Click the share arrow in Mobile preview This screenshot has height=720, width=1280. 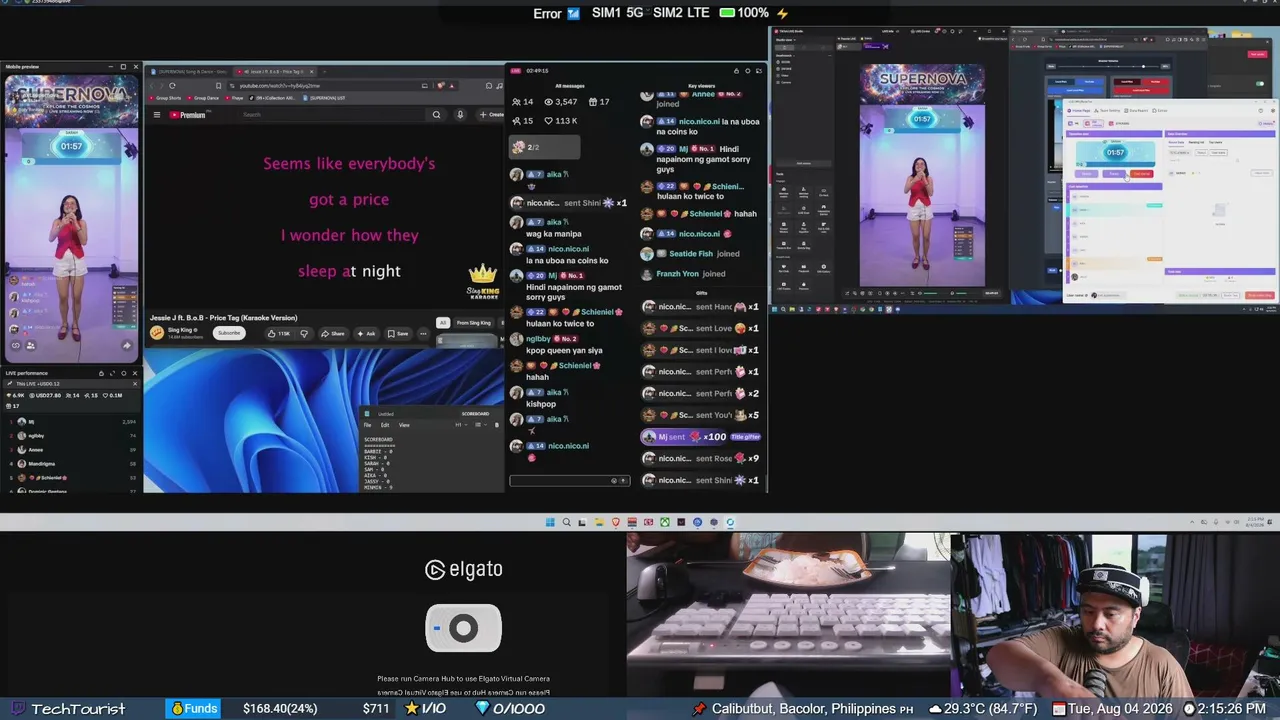point(126,346)
